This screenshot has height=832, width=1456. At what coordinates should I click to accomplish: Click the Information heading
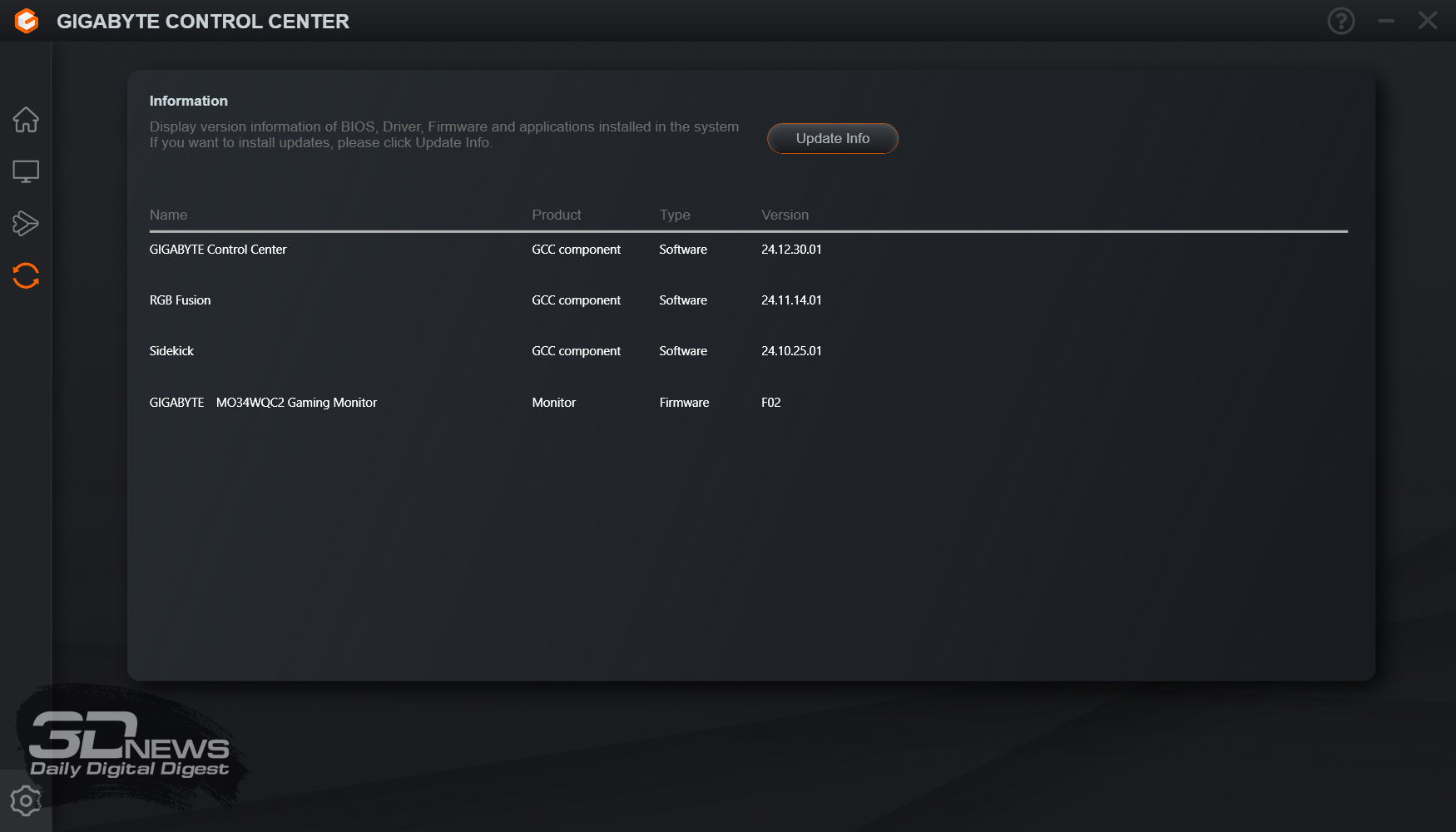click(189, 101)
